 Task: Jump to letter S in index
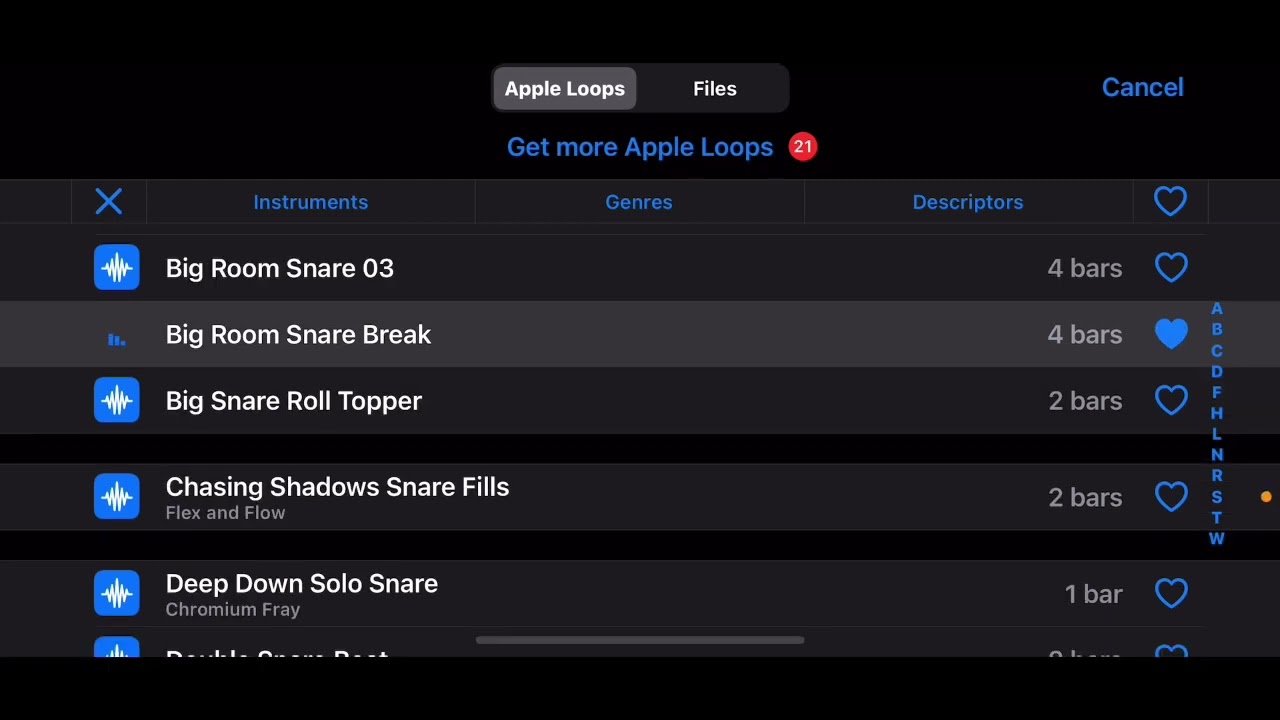1217,497
